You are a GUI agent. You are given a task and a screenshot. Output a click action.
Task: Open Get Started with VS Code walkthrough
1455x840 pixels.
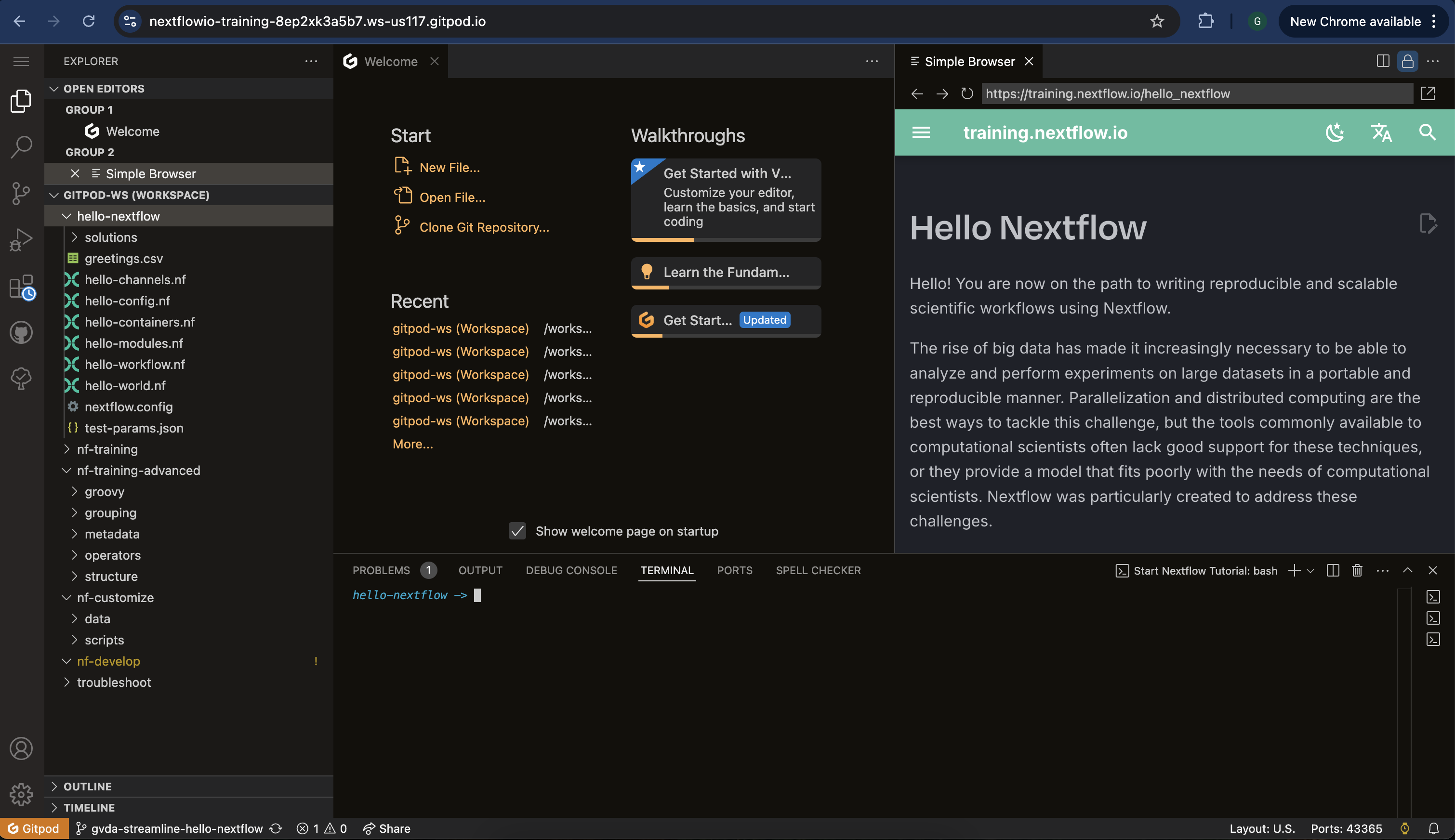tap(726, 199)
